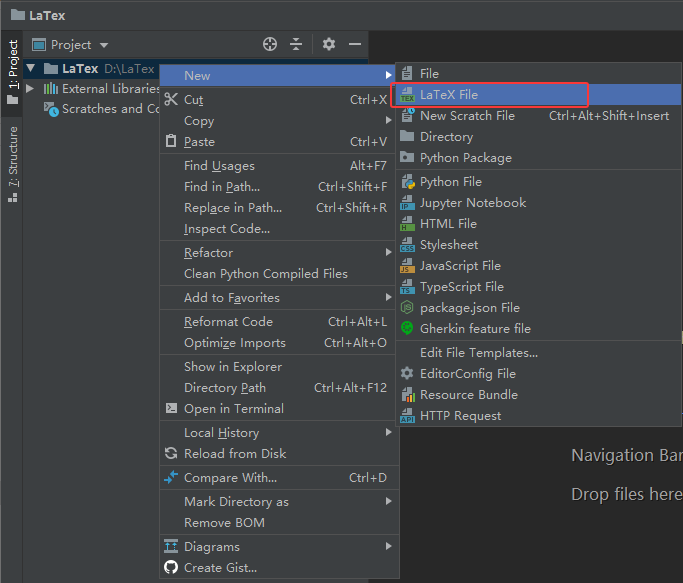Click the External Libraries bars icon

pyautogui.click(x=51, y=88)
